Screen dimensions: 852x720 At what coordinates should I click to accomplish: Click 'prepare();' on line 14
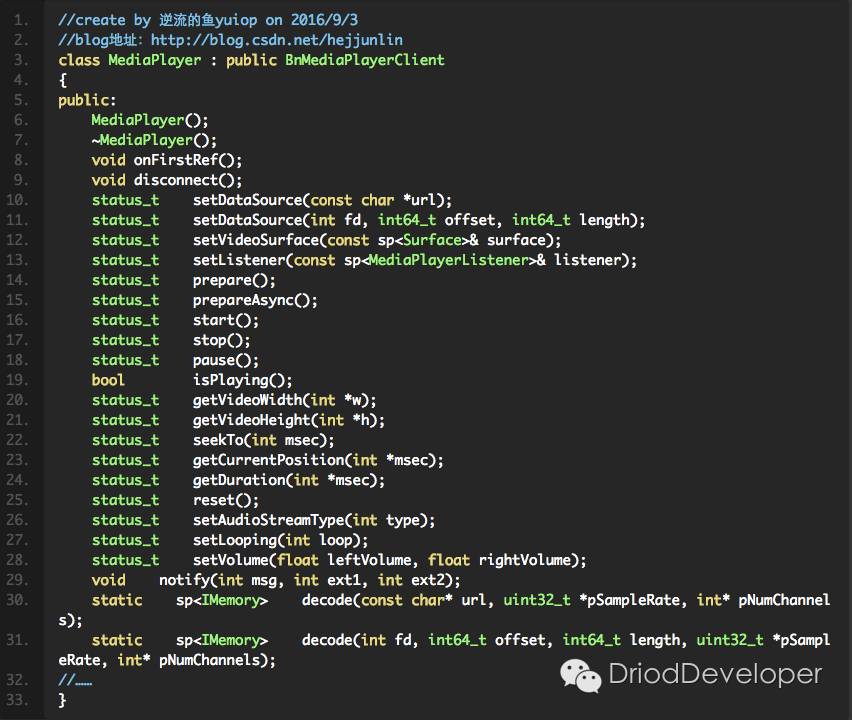(x=234, y=280)
